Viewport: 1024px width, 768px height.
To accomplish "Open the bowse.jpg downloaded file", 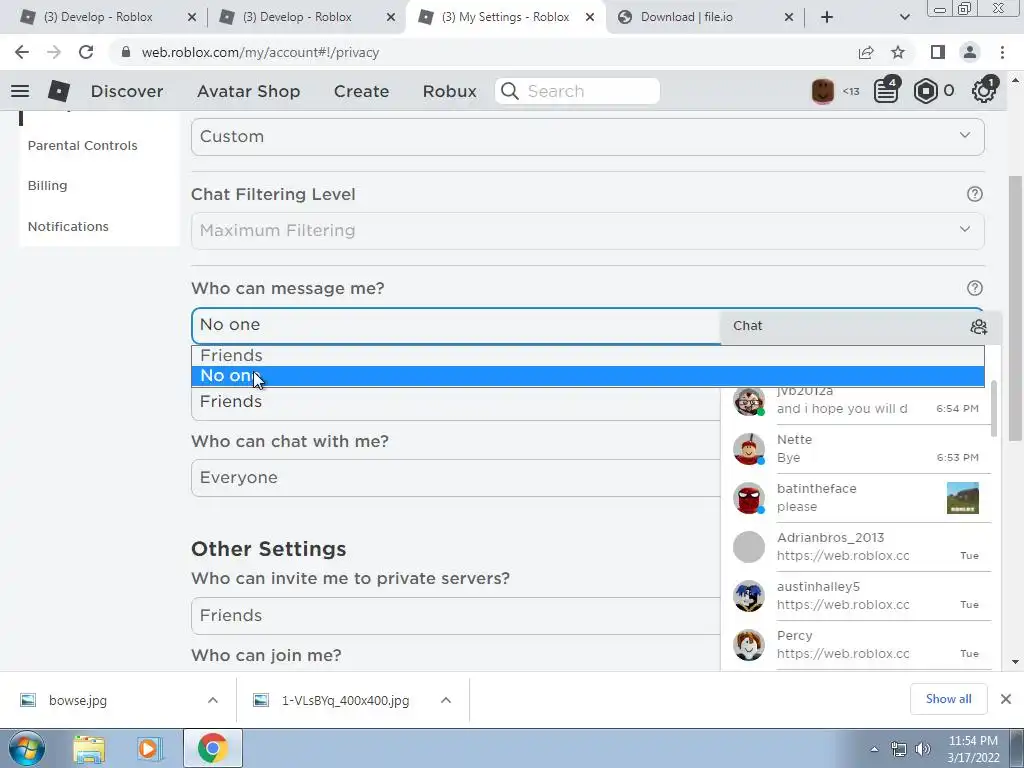I will pyautogui.click(x=78, y=701).
